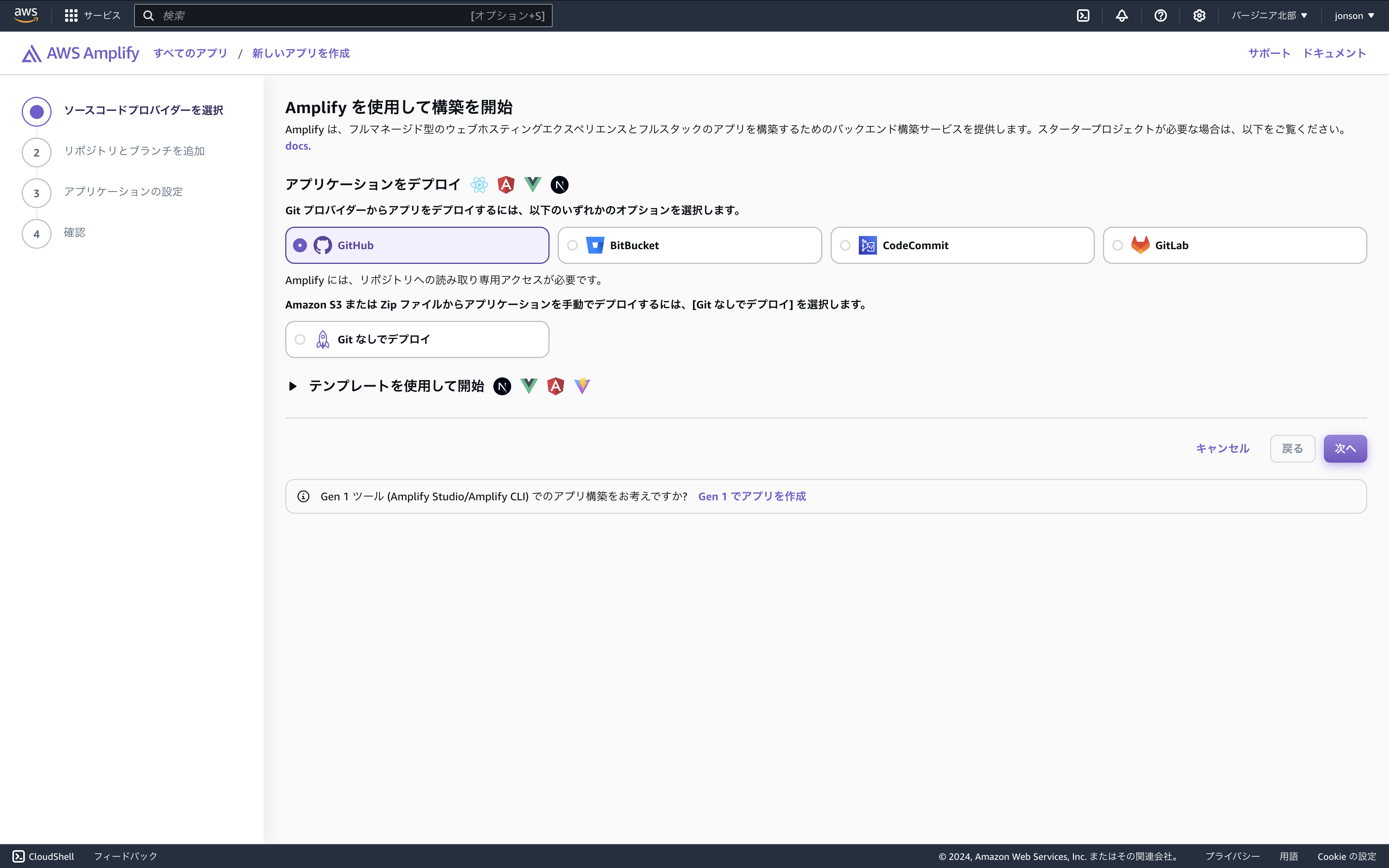
Task: Open the settings gear in top navigation
Action: pos(1199,15)
